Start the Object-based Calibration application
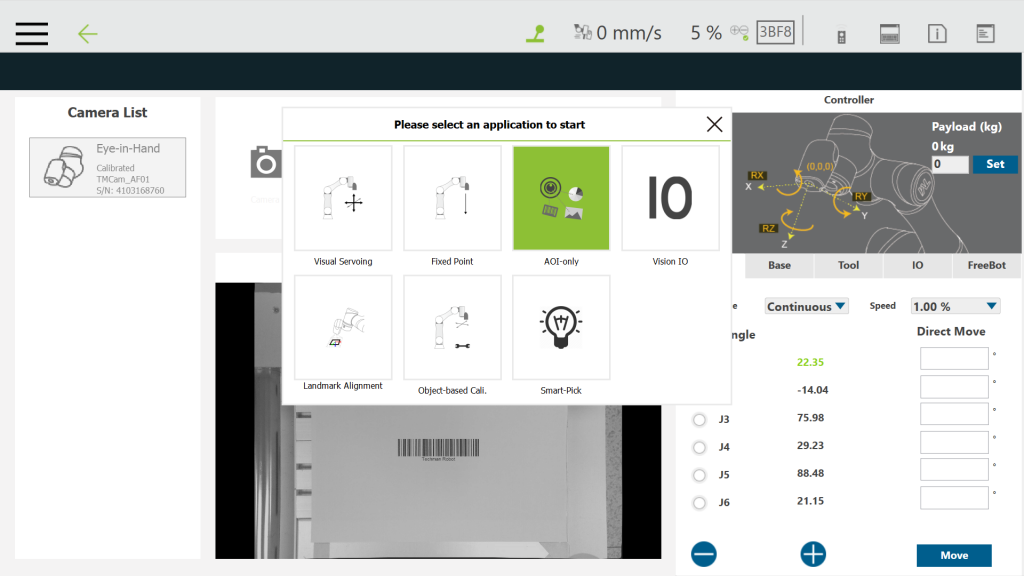1024x576 pixels. 452,327
